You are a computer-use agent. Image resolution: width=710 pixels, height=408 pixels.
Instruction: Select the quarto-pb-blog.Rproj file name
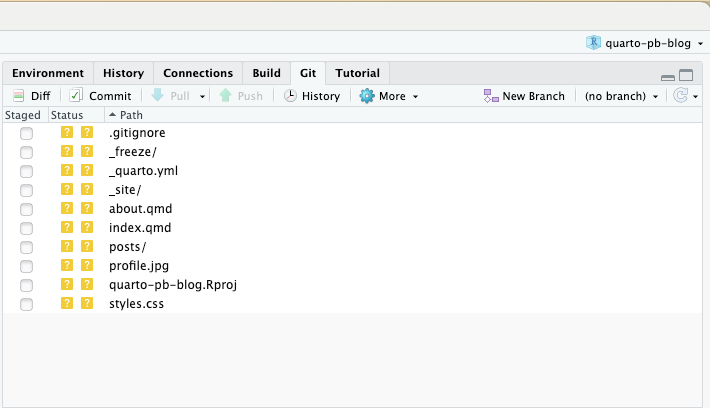click(173, 285)
